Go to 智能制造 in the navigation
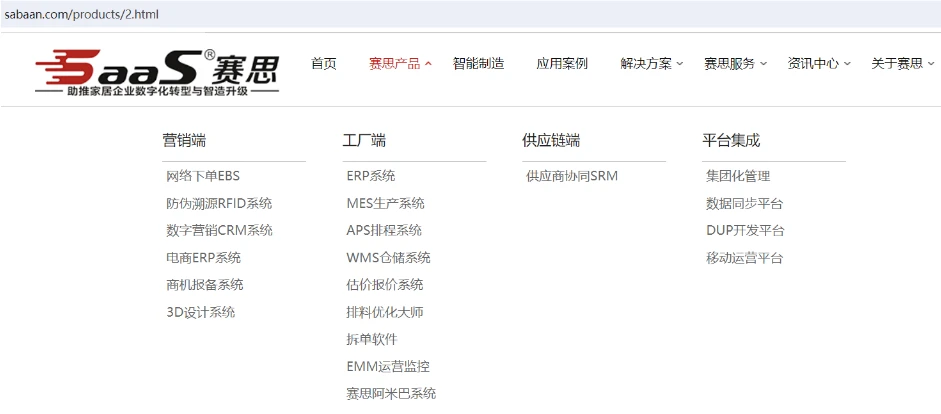Viewport: 941px width, 414px height. [x=478, y=64]
